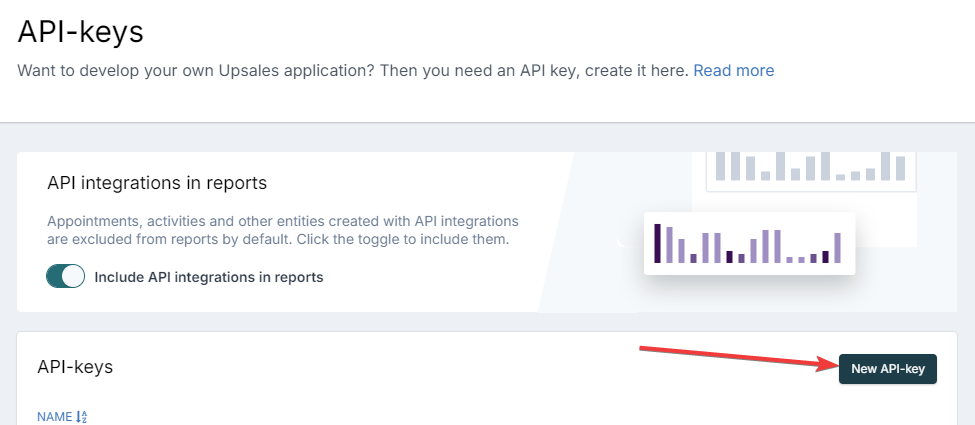The height and width of the screenshot is (425, 975).
Task: Open the Read more link
Action: click(x=734, y=70)
